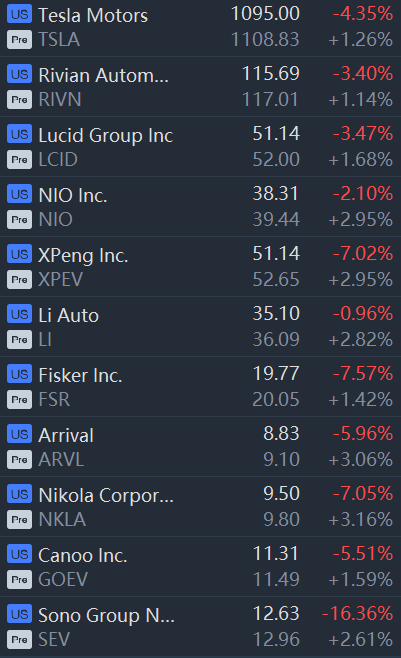
Task: Click the RIVN ticker symbol
Action: (x=60, y=100)
